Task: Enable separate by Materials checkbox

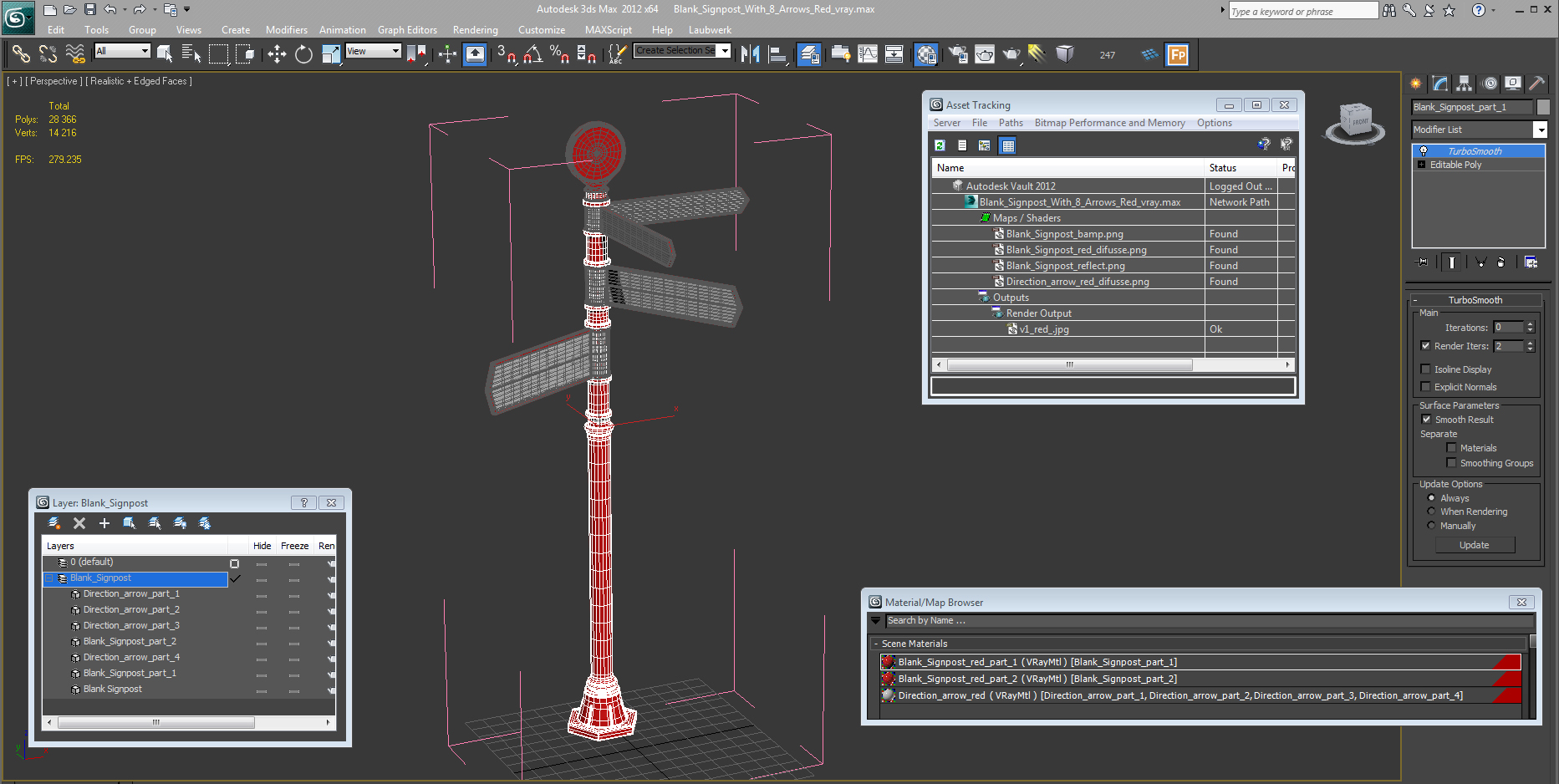Action: pyautogui.click(x=1451, y=448)
